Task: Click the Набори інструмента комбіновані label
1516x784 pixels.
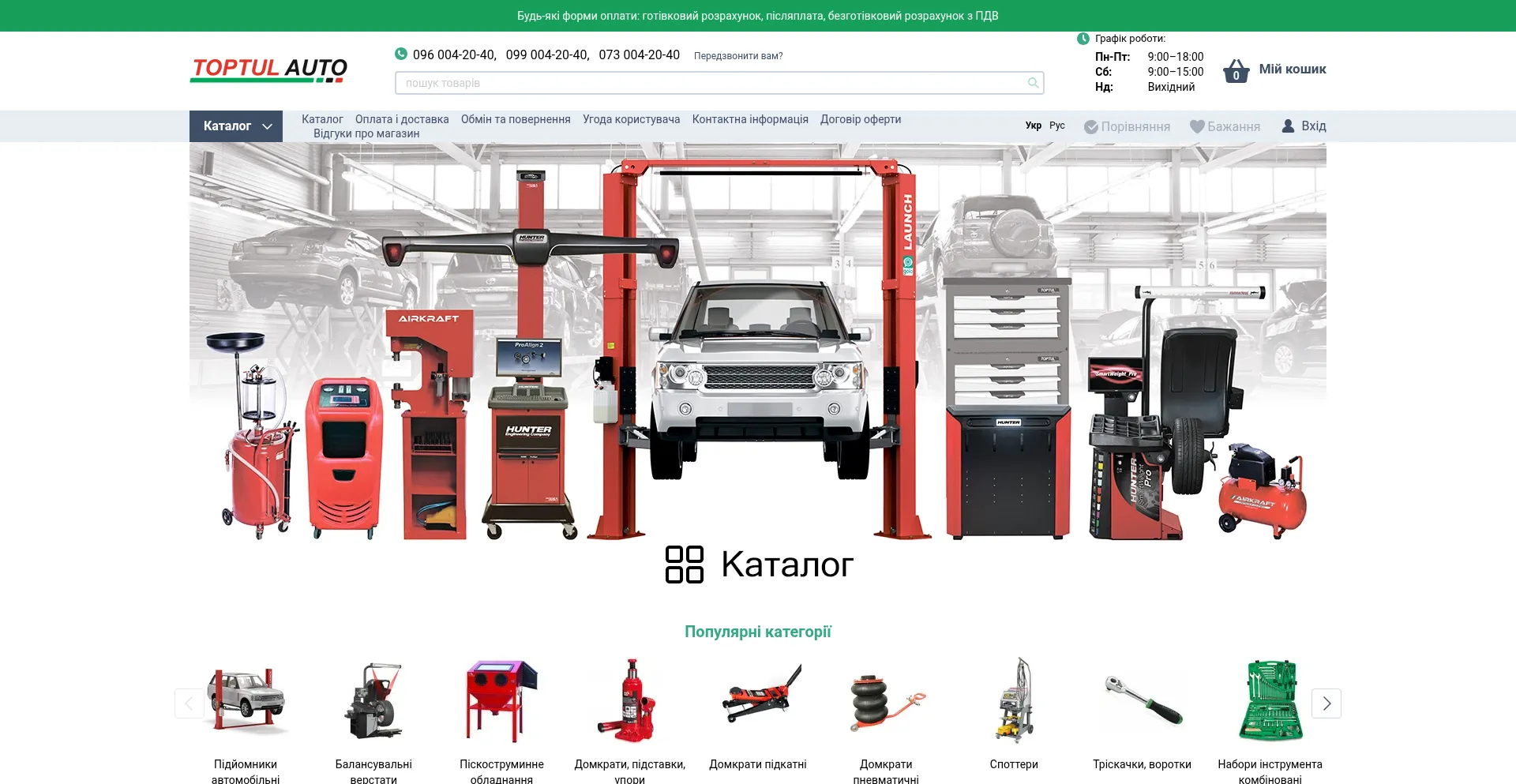Action: click(1270, 771)
